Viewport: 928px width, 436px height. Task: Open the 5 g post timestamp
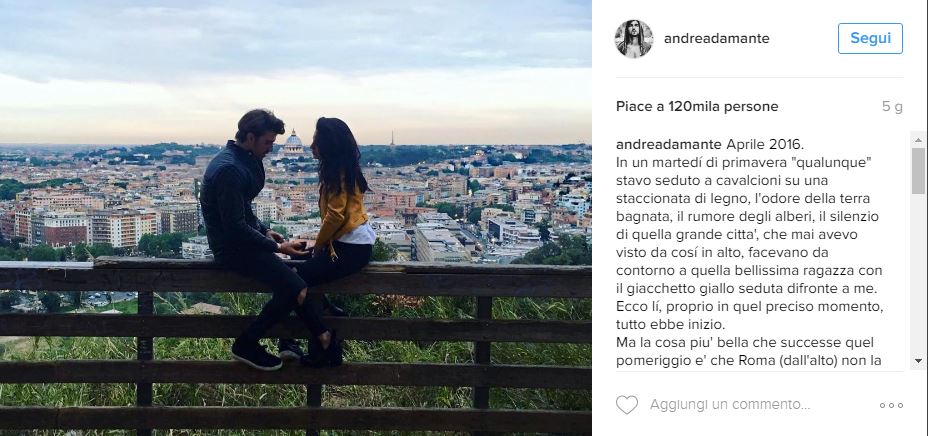click(892, 106)
